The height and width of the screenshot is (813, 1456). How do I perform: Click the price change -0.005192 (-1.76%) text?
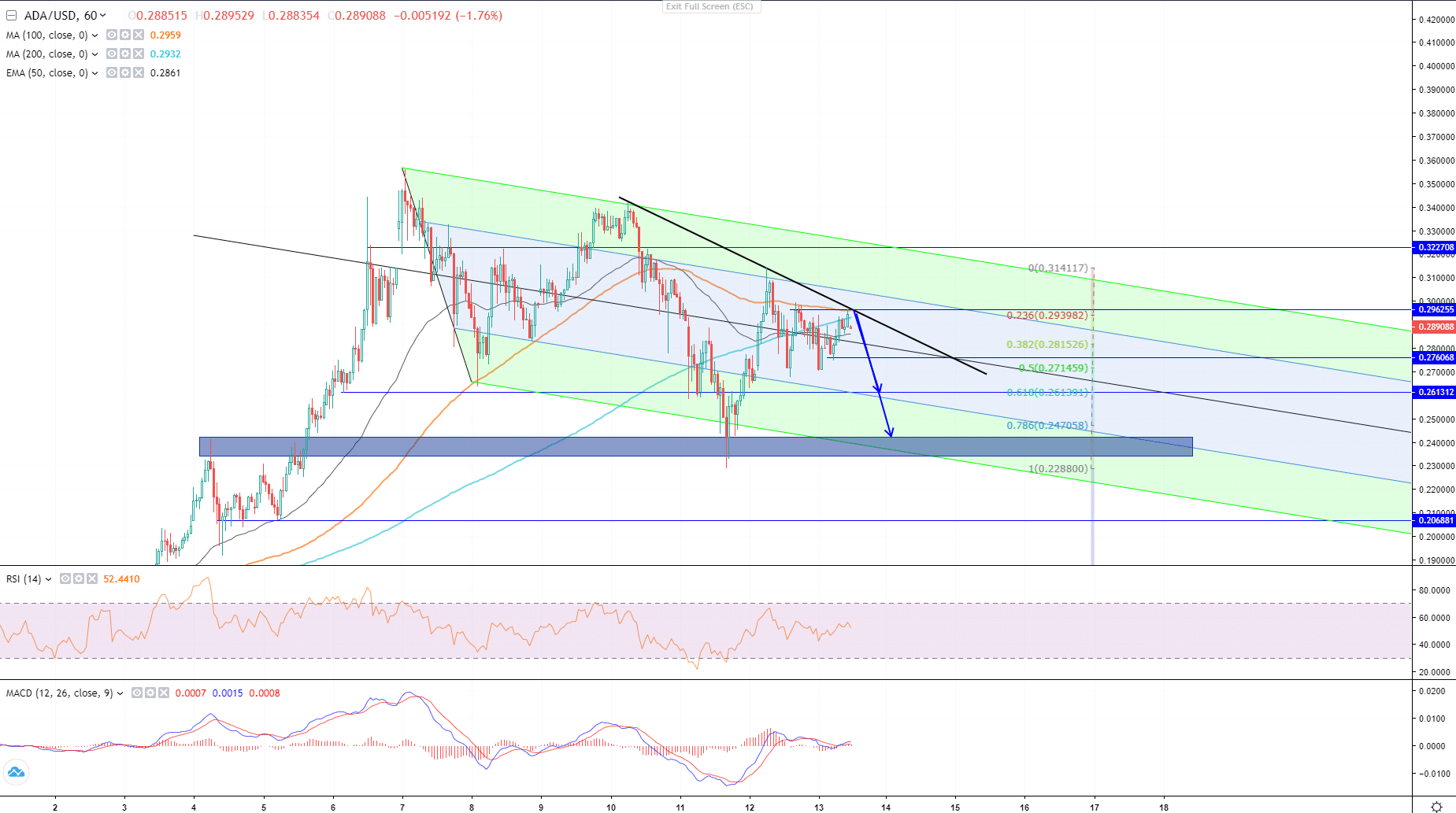click(x=447, y=16)
